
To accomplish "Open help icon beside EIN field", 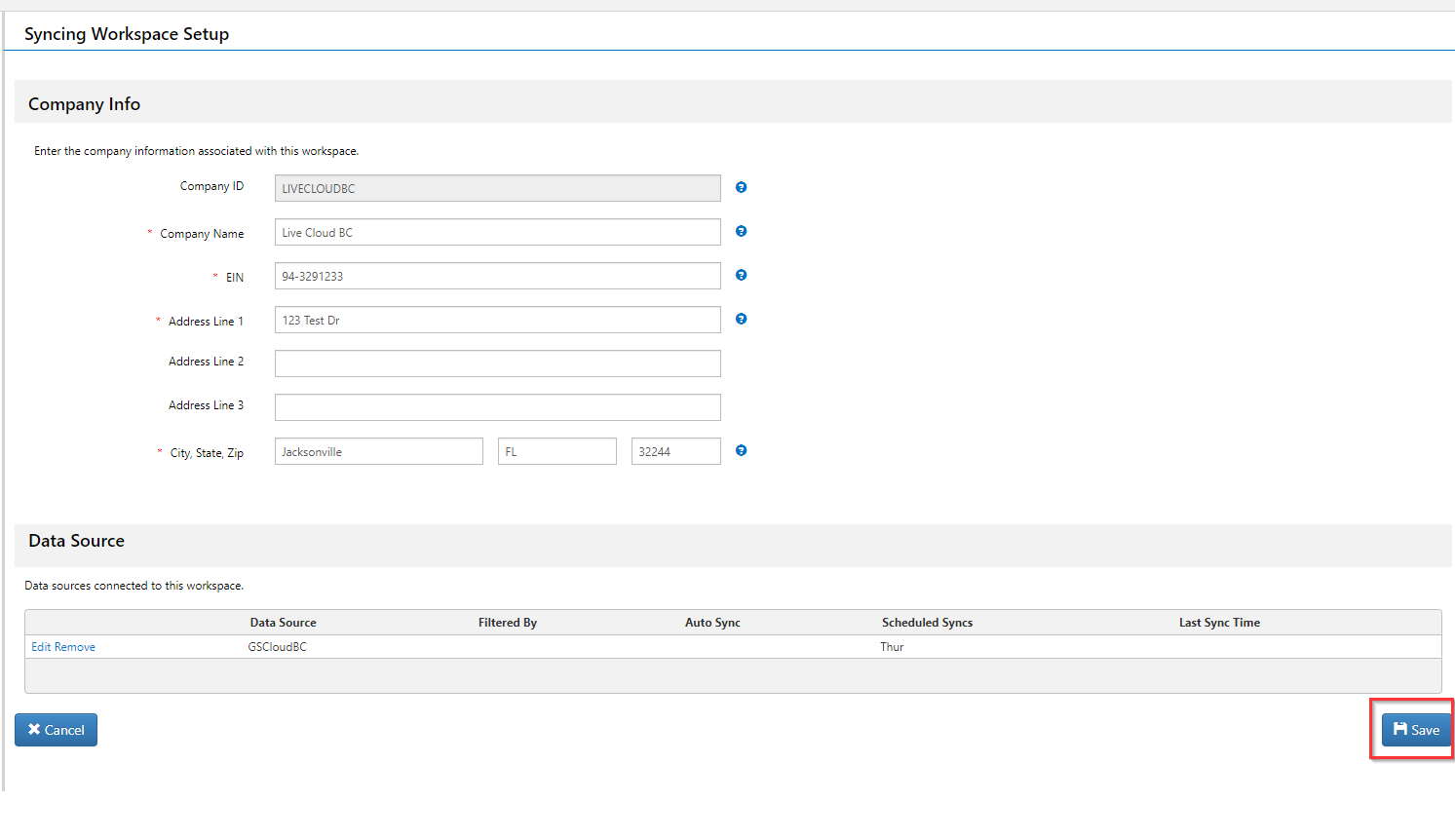I will [x=741, y=275].
